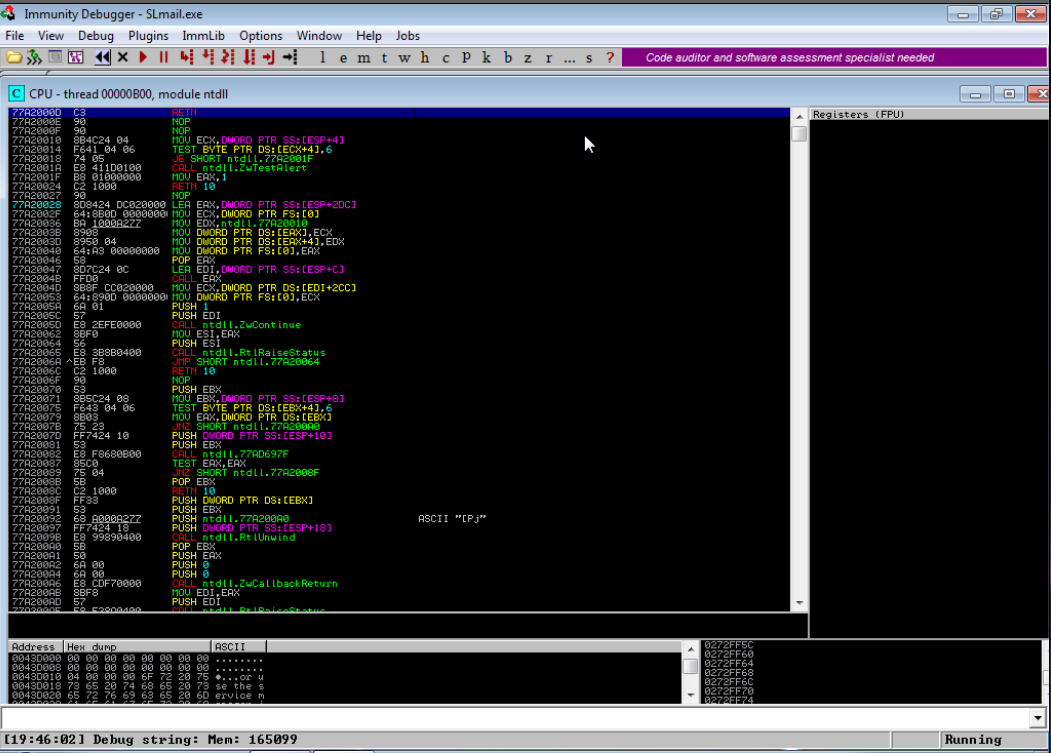Open the File menu

click(x=15, y=36)
